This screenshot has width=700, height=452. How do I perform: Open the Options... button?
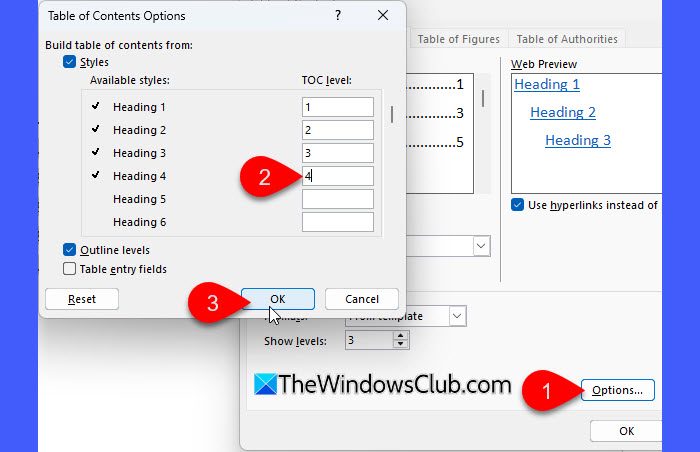pos(617,390)
